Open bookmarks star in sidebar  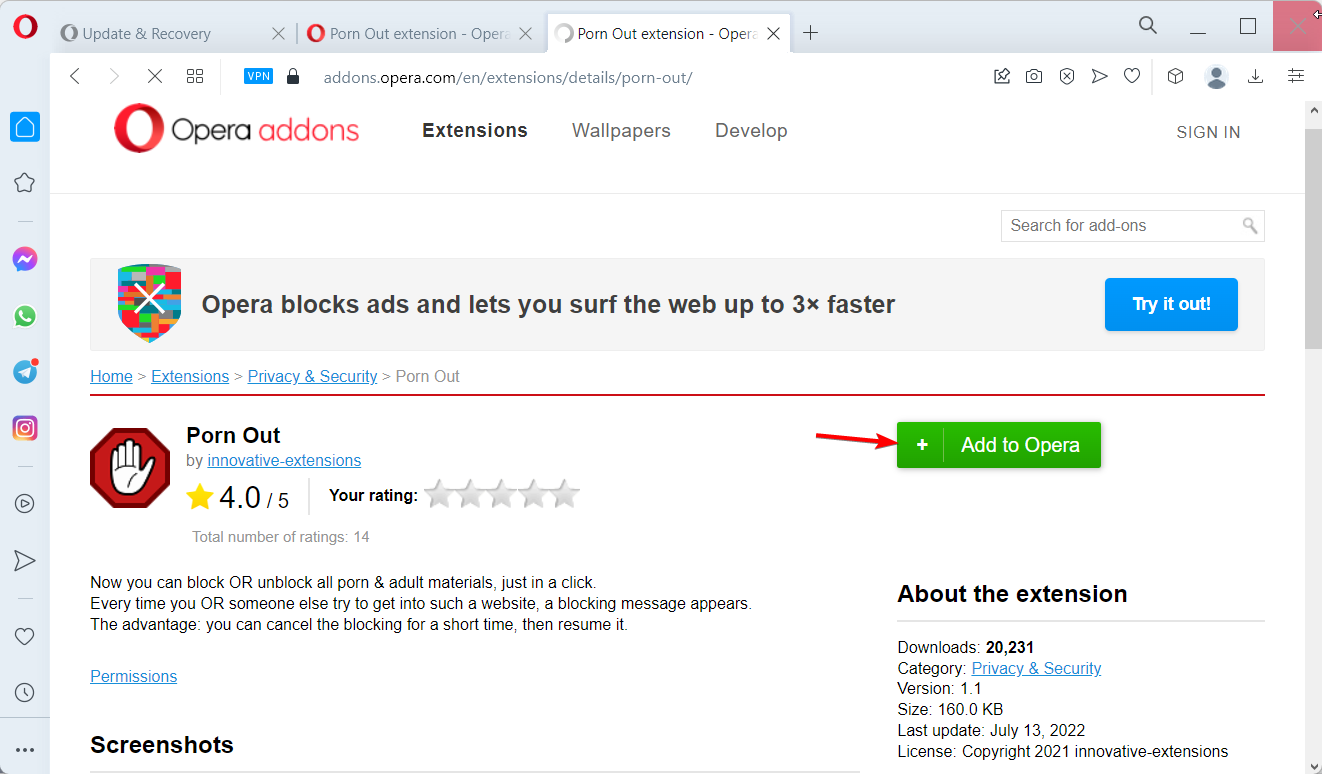25,183
